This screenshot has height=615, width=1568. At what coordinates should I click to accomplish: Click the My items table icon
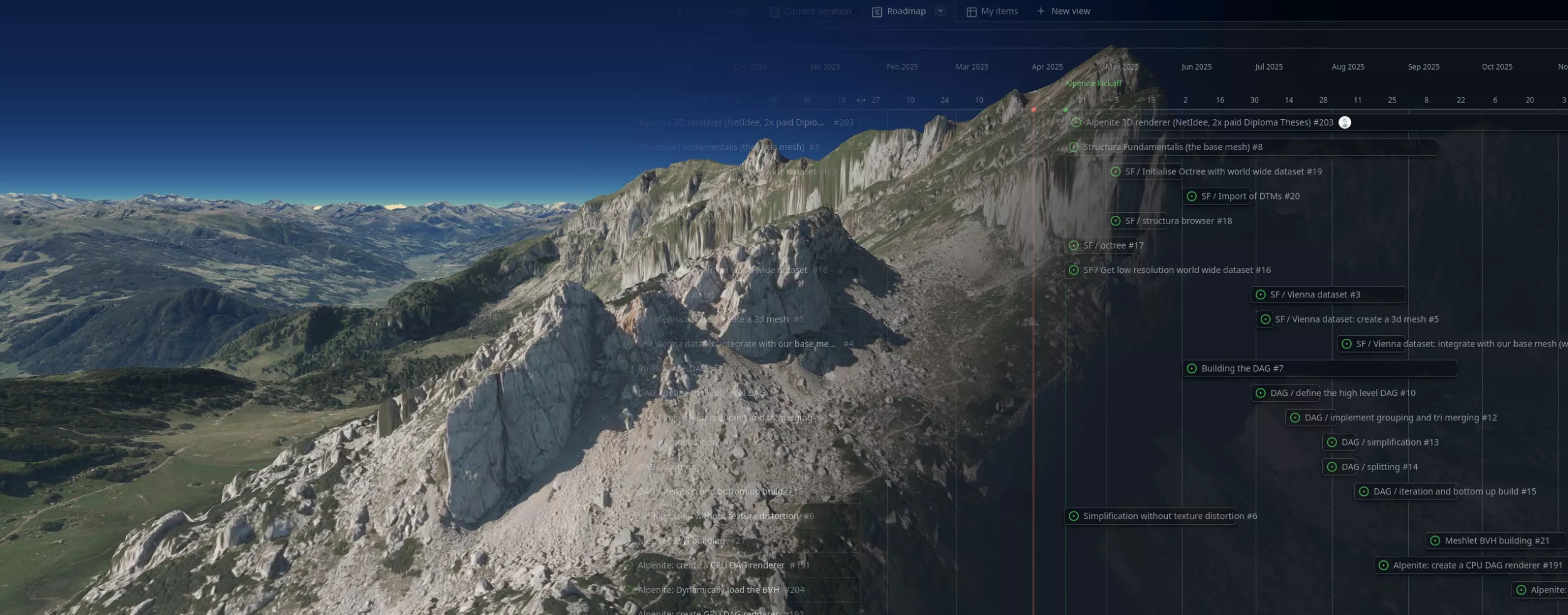[x=971, y=12]
